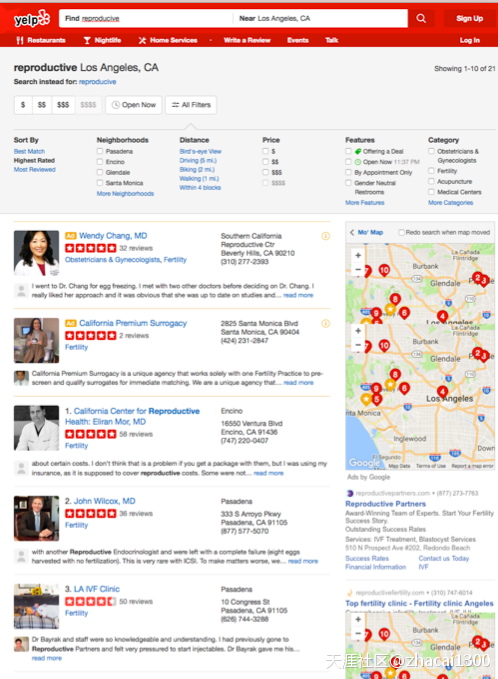Toggle Redo search when map moved
Viewport: 498px width, 679px height.
coord(401,233)
